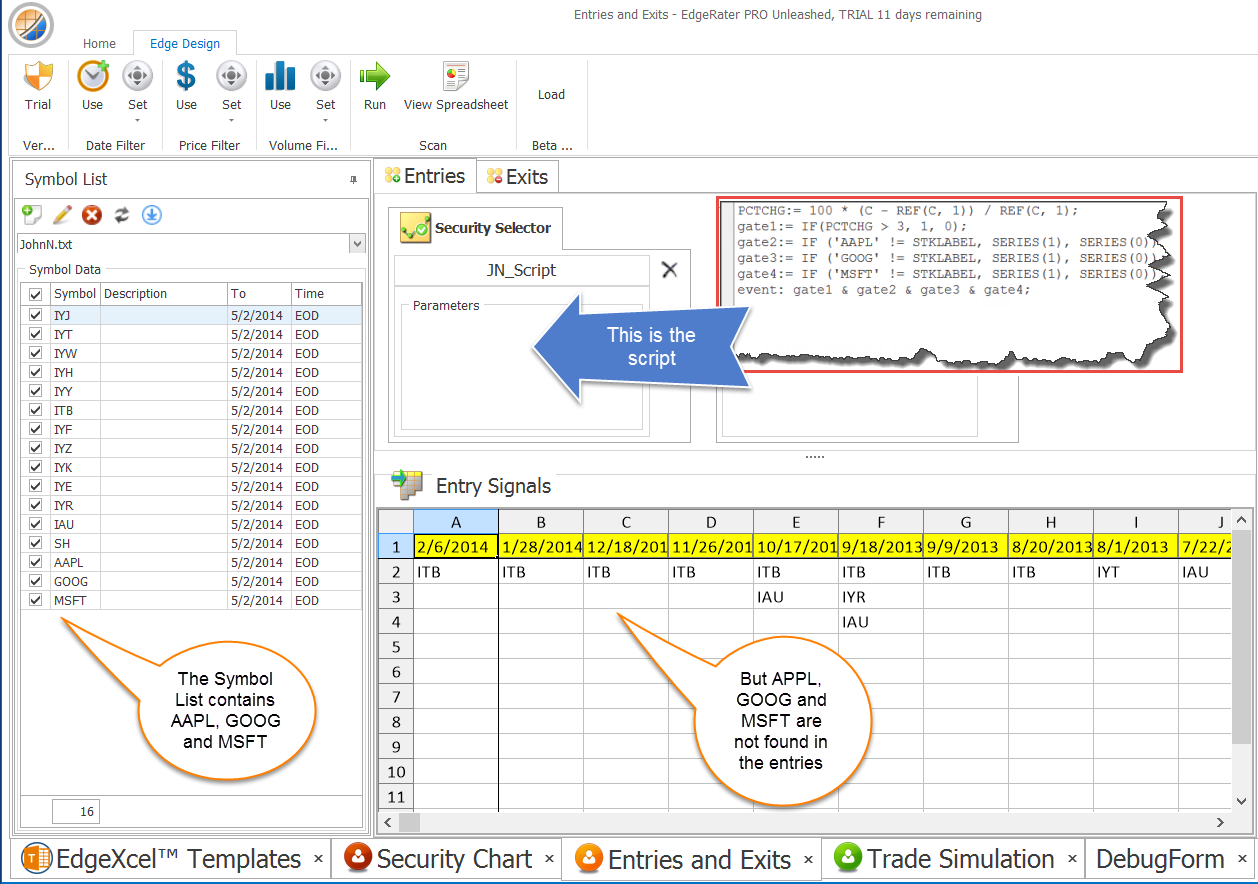Refresh the symbol list icon
The height and width of the screenshot is (884, 1258).
click(x=122, y=214)
